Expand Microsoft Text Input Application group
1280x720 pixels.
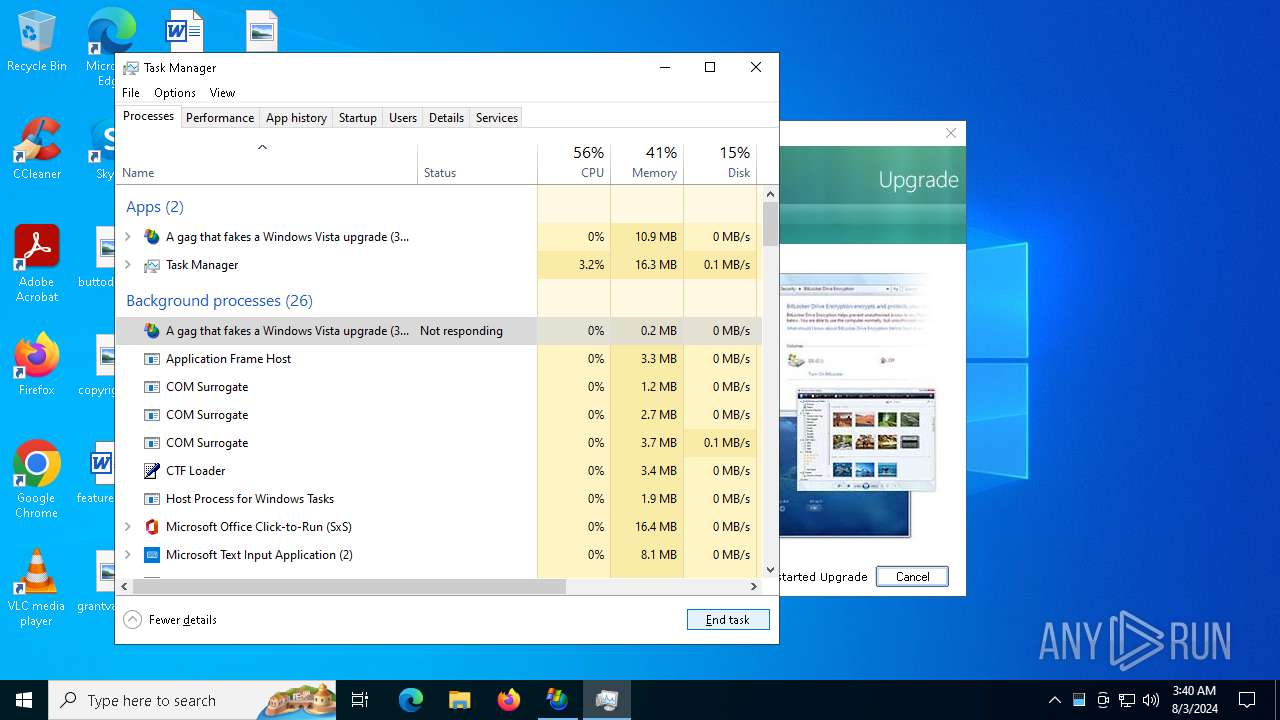(127, 555)
